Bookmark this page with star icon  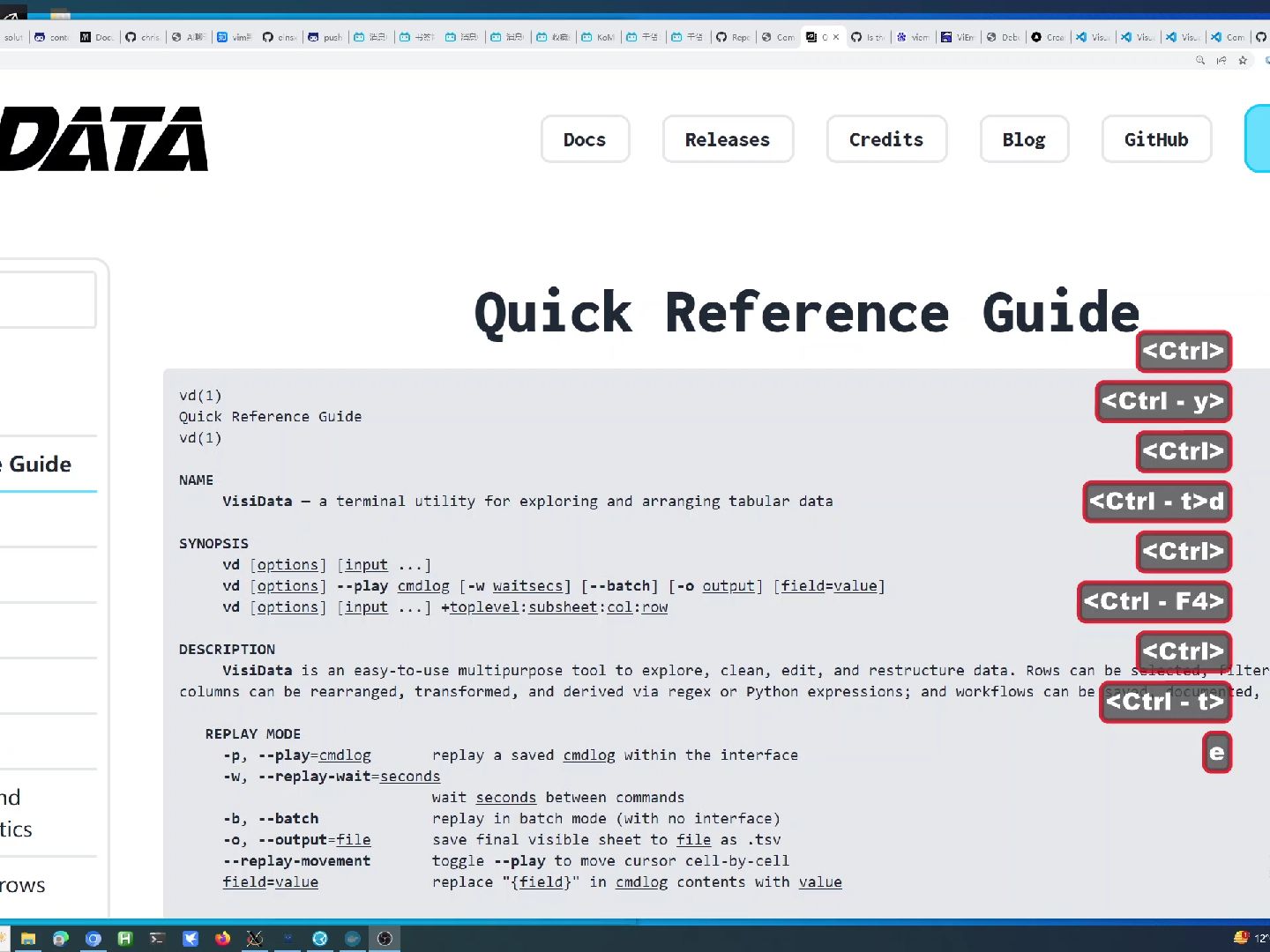point(1243,60)
